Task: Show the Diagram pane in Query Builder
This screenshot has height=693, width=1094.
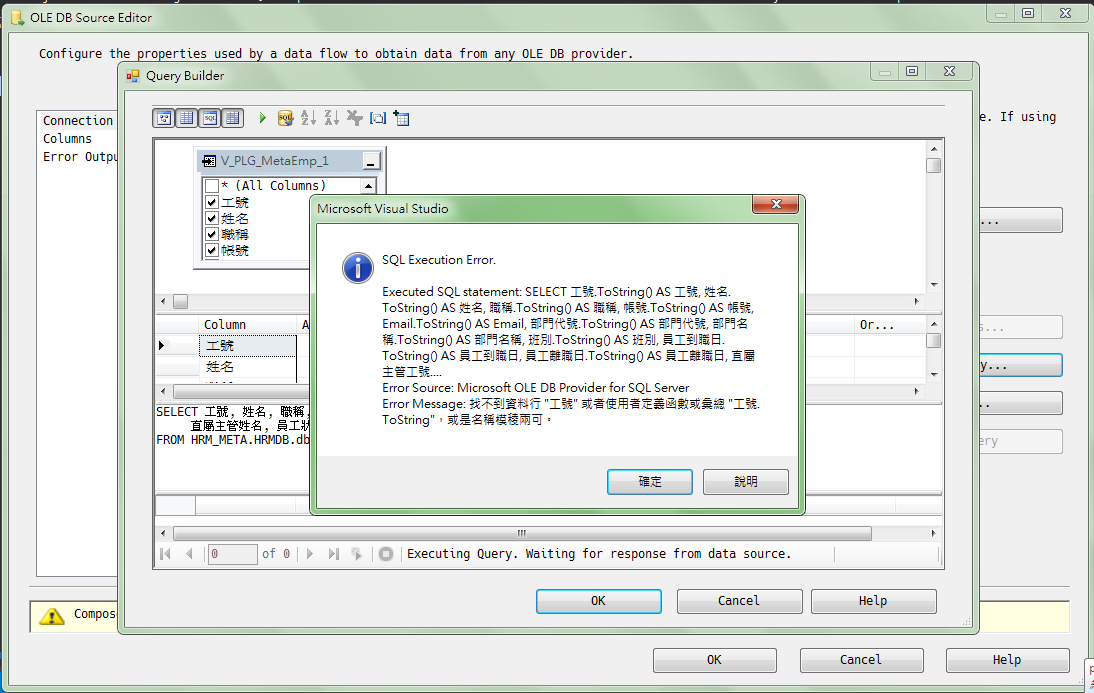Action: pos(164,118)
